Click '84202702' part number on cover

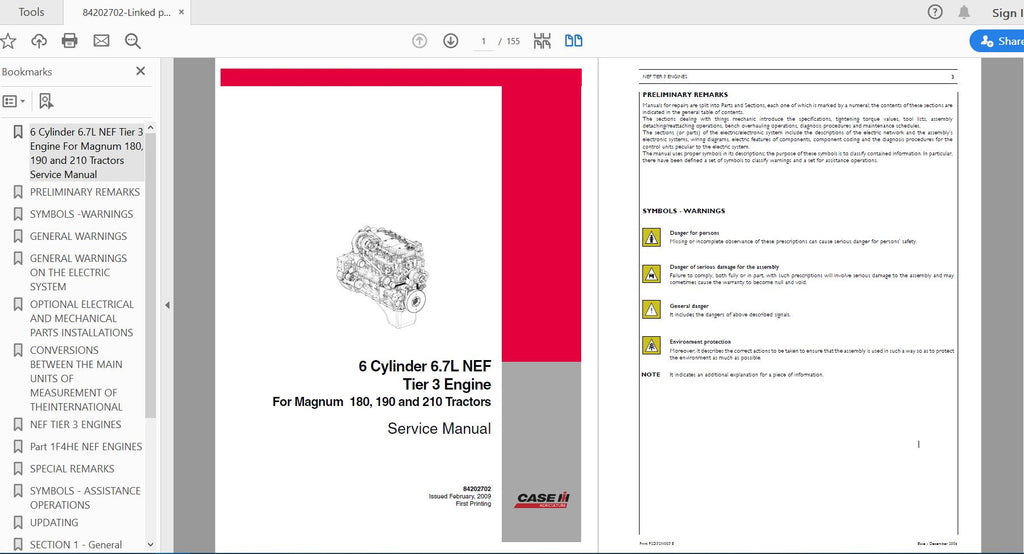(x=477, y=489)
